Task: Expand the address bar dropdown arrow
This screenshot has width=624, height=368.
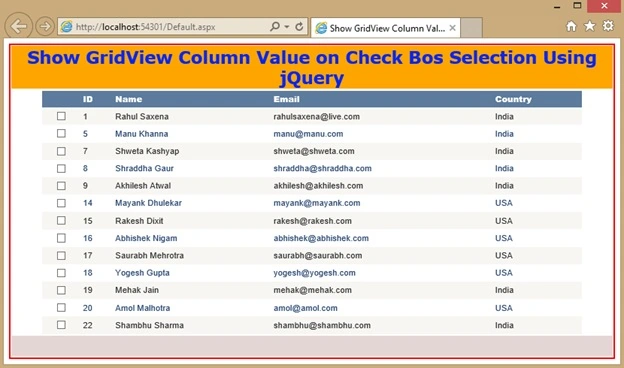Action: (287, 27)
